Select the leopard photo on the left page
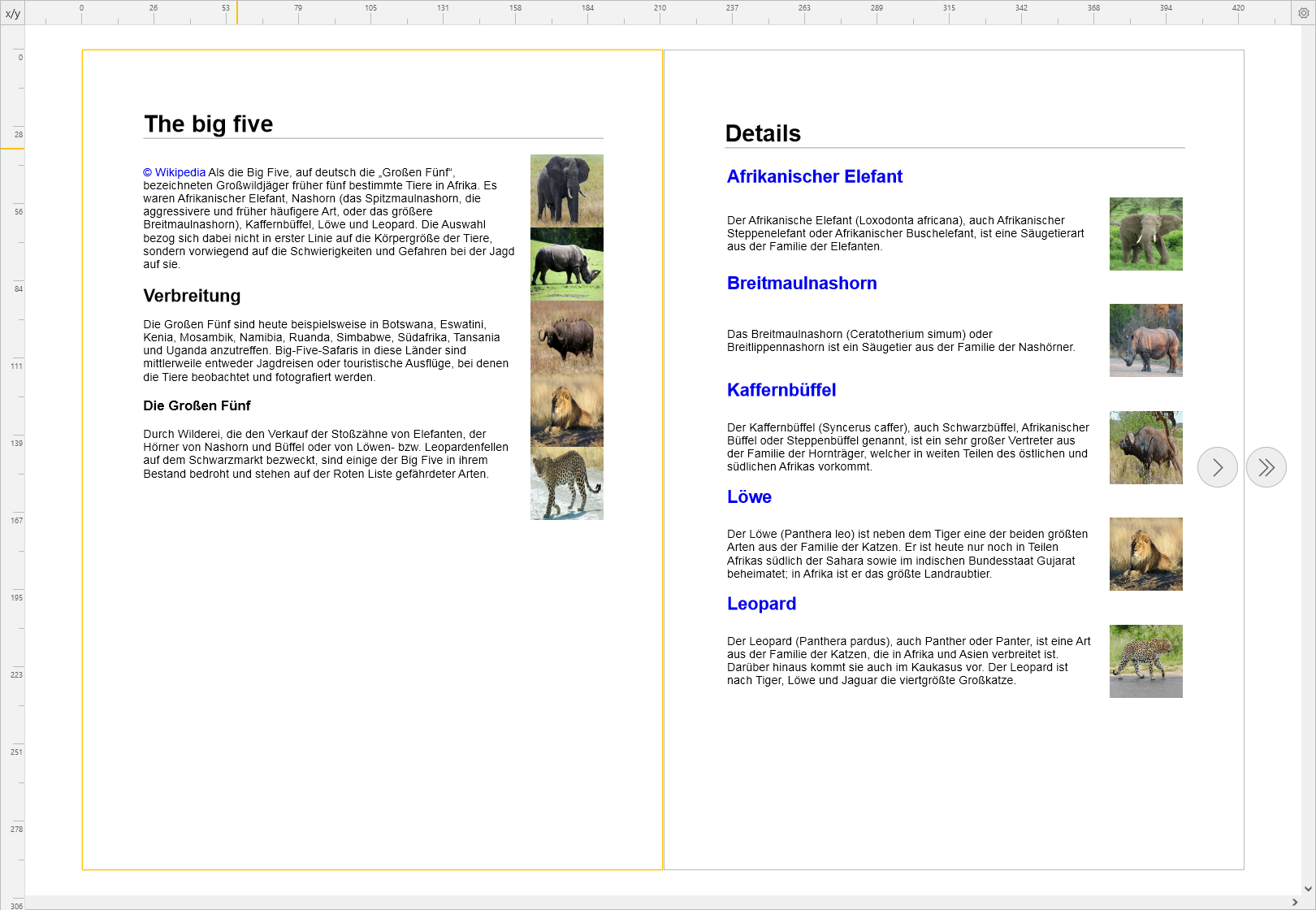Image resolution: width=1316 pixels, height=910 pixels. pos(566,483)
